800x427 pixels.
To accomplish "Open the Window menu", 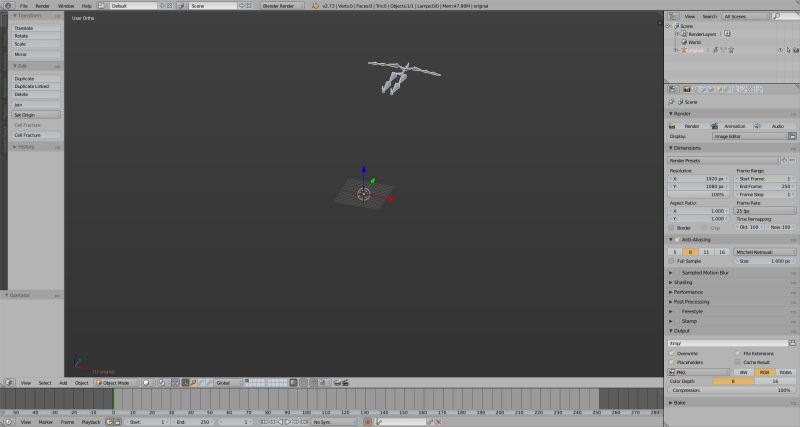I will tap(66, 6).
